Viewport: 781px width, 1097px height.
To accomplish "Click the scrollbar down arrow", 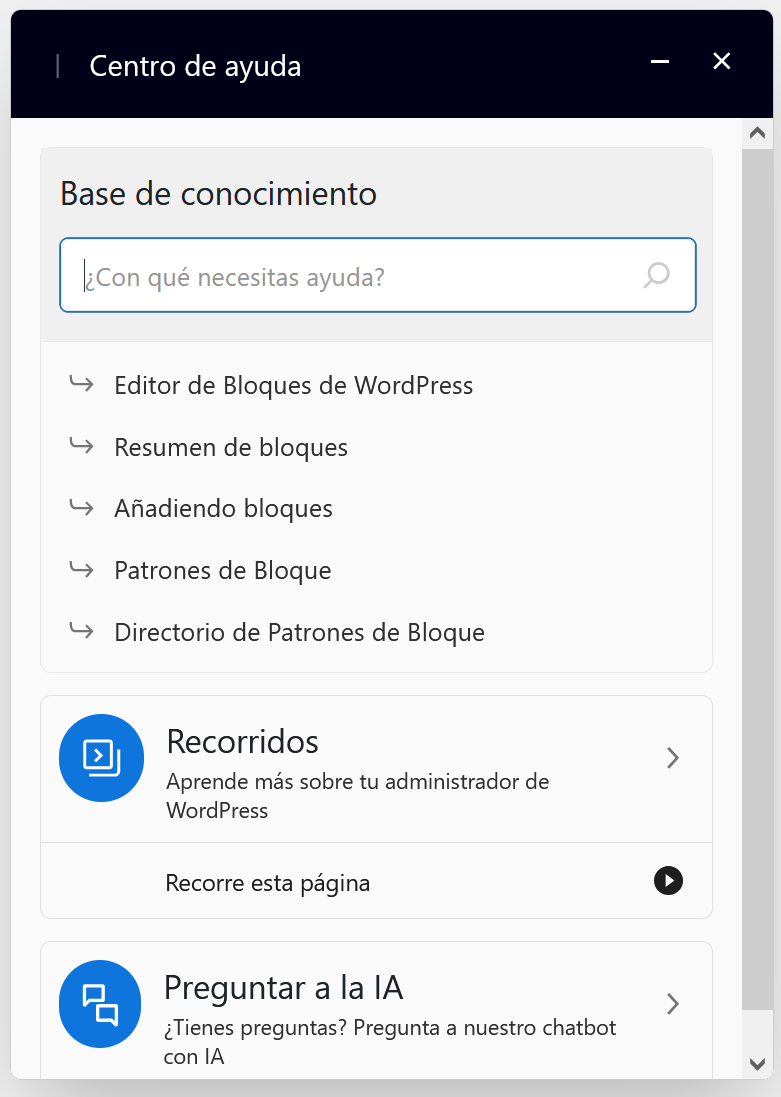I will click(x=757, y=1064).
